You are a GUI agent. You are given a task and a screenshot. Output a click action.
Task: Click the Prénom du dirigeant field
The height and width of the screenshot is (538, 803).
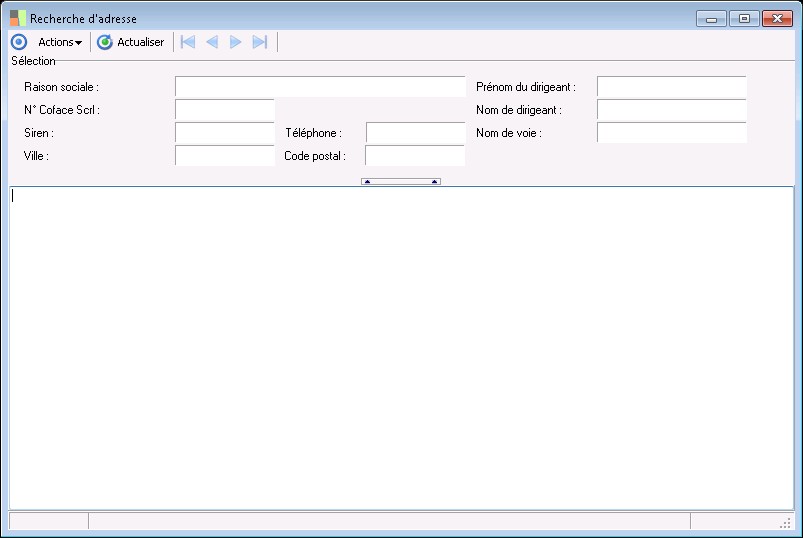click(x=671, y=87)
